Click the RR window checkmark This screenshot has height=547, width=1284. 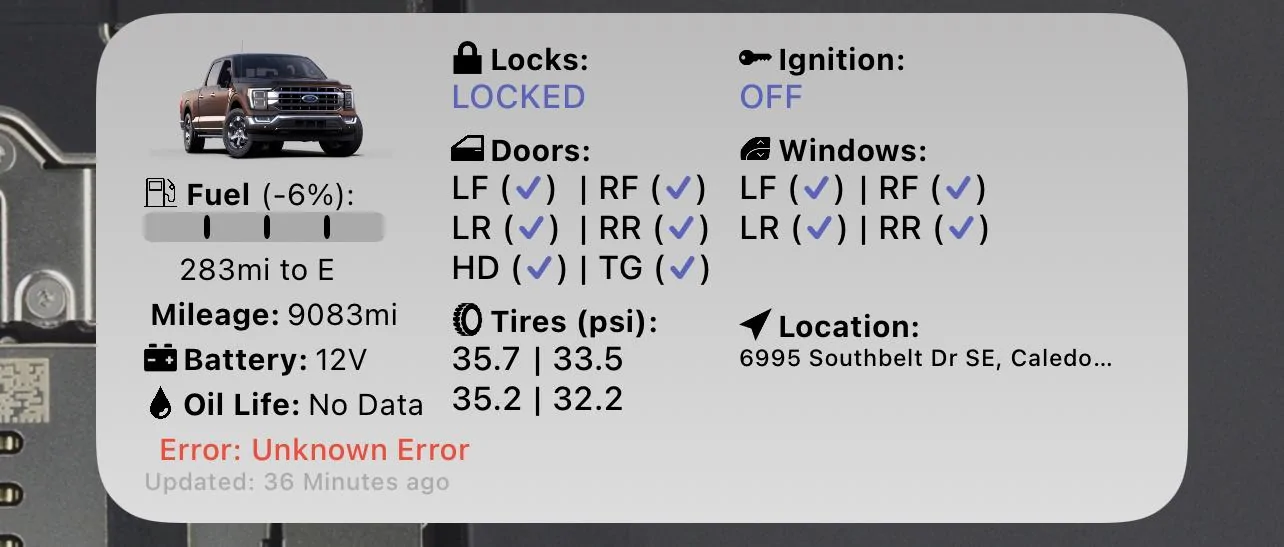[961, 229]
